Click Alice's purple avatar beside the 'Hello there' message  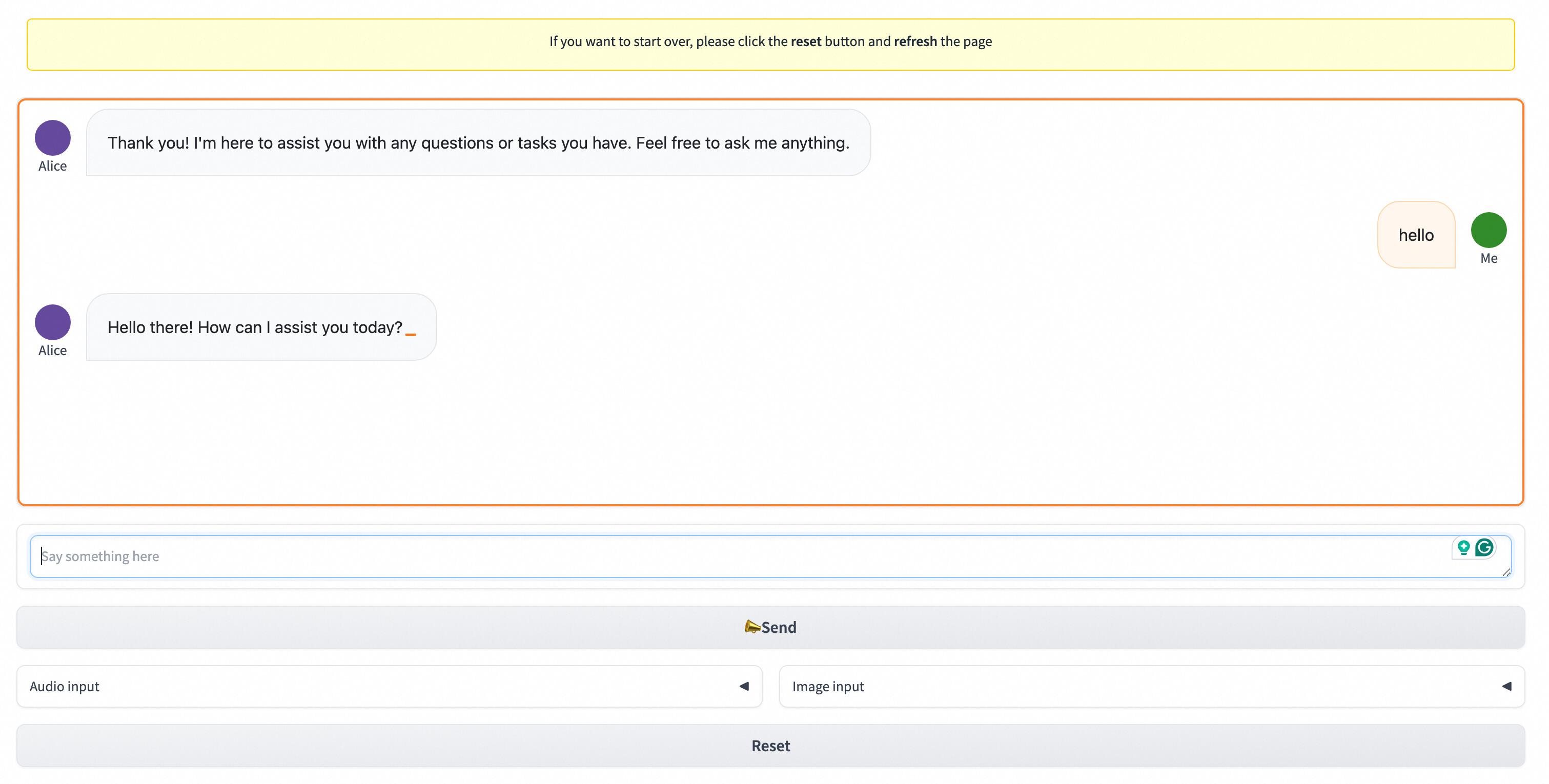(x=52, y=322)
